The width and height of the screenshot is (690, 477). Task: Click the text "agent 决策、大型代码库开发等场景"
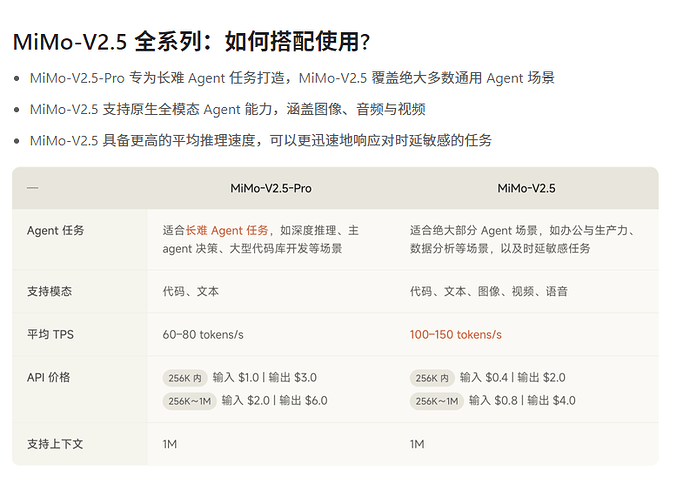pos(252,249)
